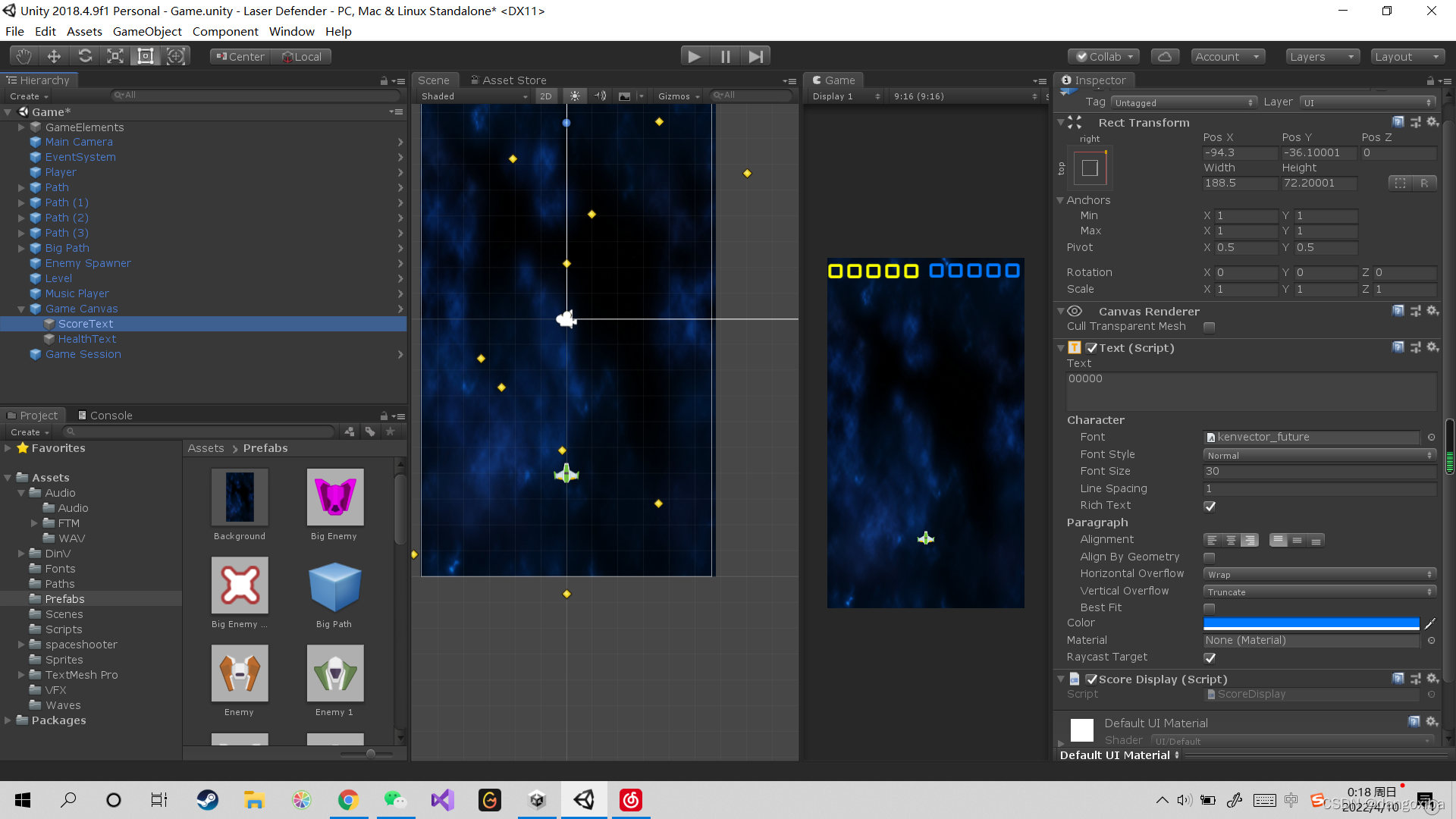Toggle scene lighting in the Scene view toolbar
The height and width of the screenshot is (819, 1456).
coord(575,96)
